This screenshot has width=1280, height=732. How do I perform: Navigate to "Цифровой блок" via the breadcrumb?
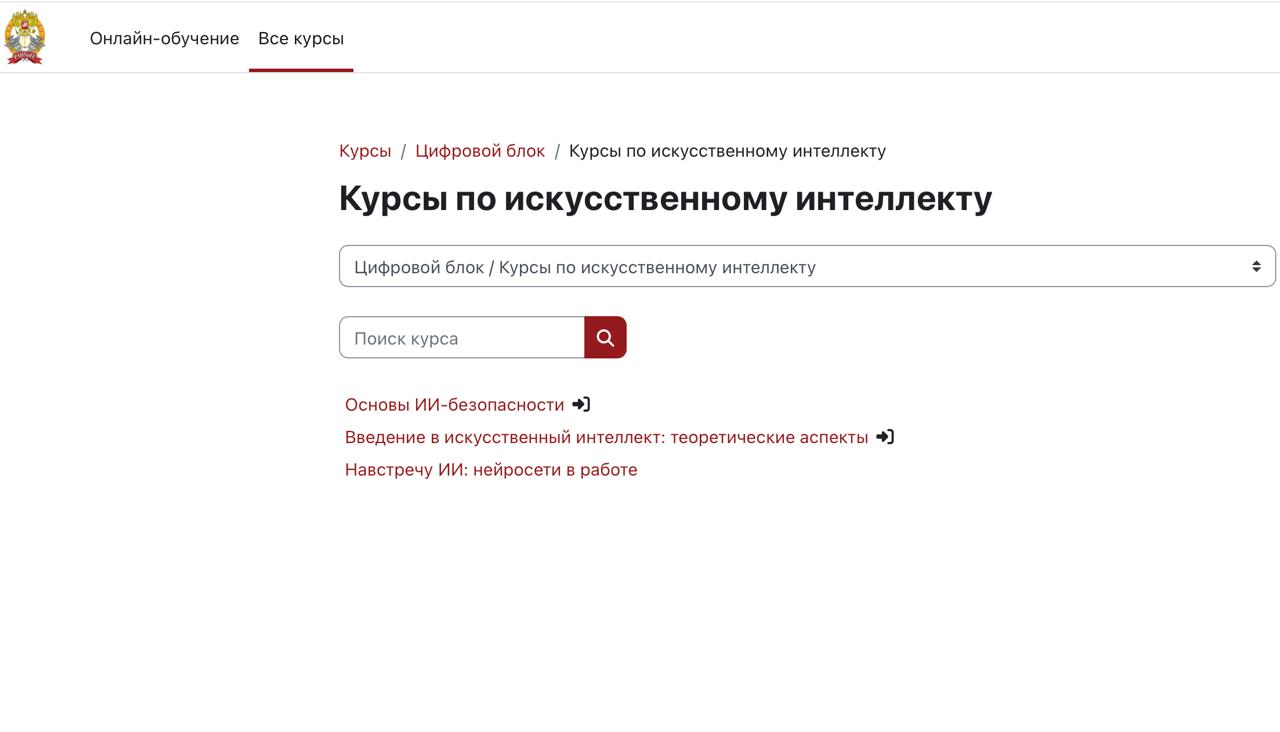click(479, 150)
